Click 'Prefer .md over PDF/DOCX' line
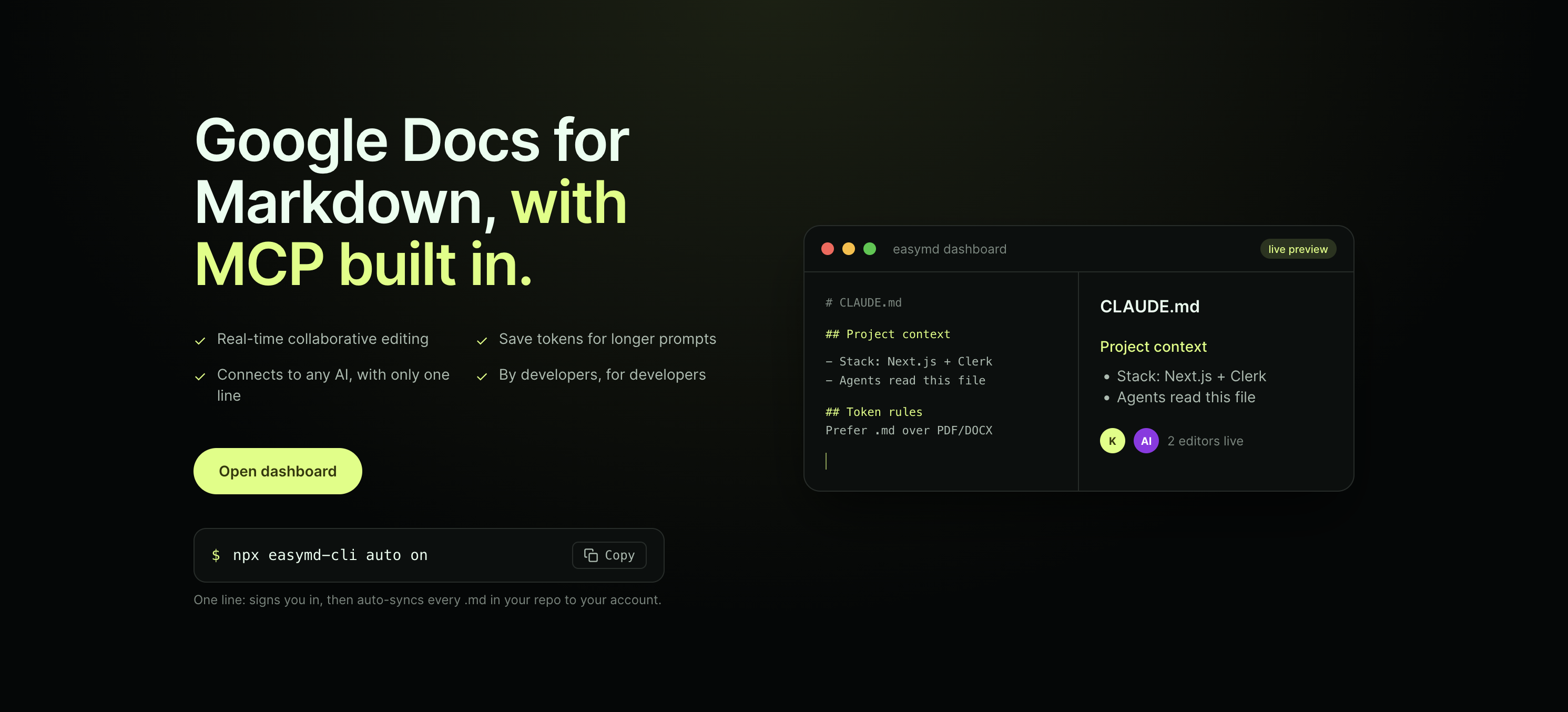Screen dimensions: 1568x712 click(909, 430)
